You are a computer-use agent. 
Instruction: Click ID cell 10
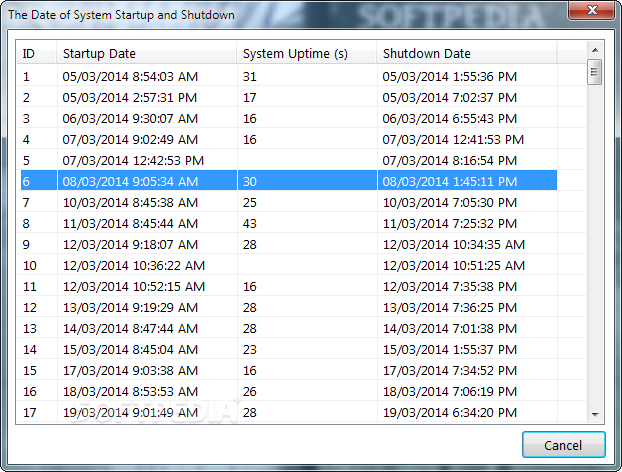30,266
